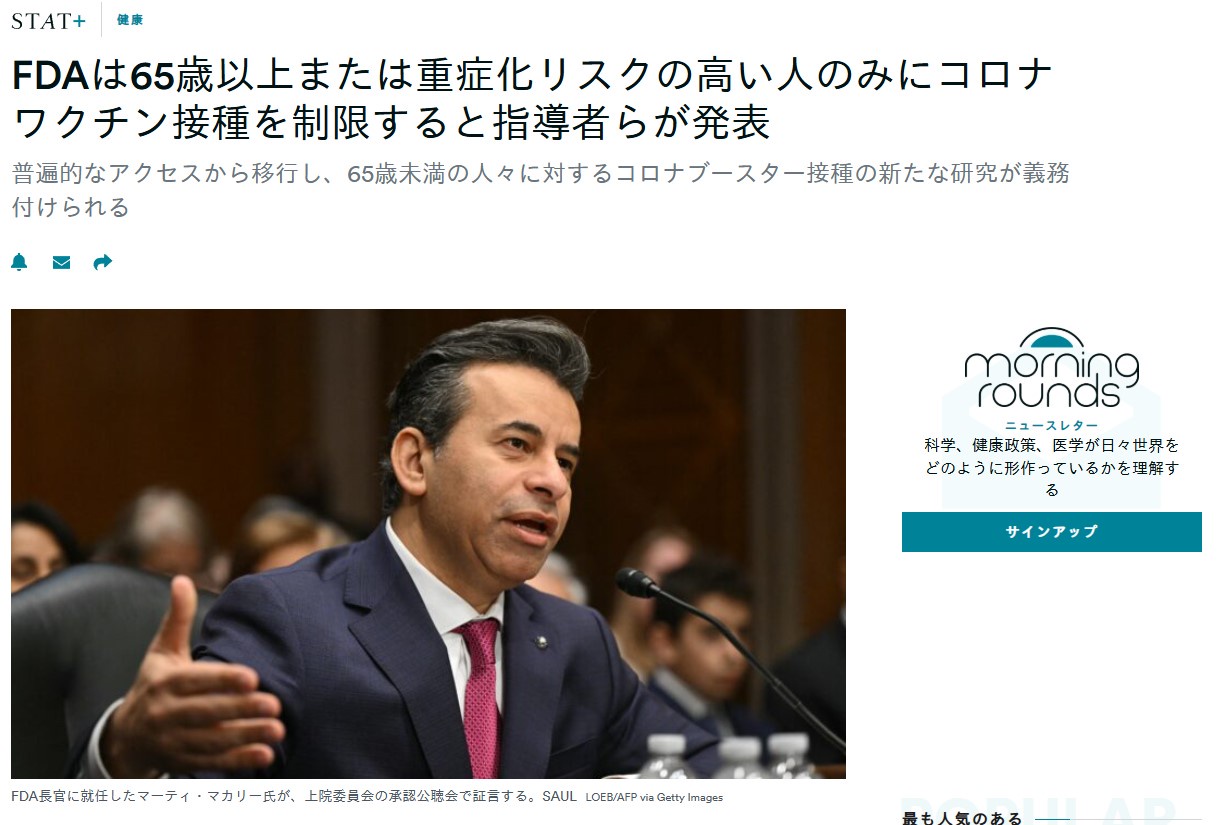
Task: Click the STAT+ logo to go home
Action: 48,20
